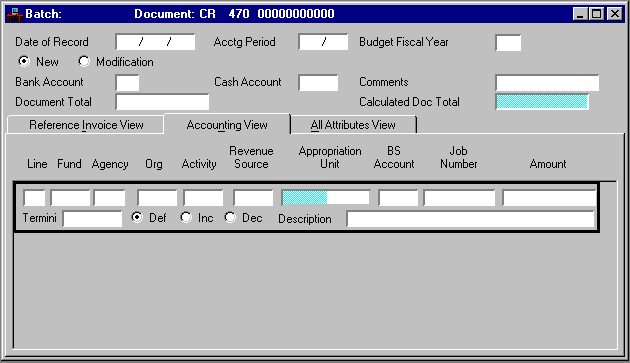Select the New radio button
This screenshot has height=363, width=630.
point(24,62)
